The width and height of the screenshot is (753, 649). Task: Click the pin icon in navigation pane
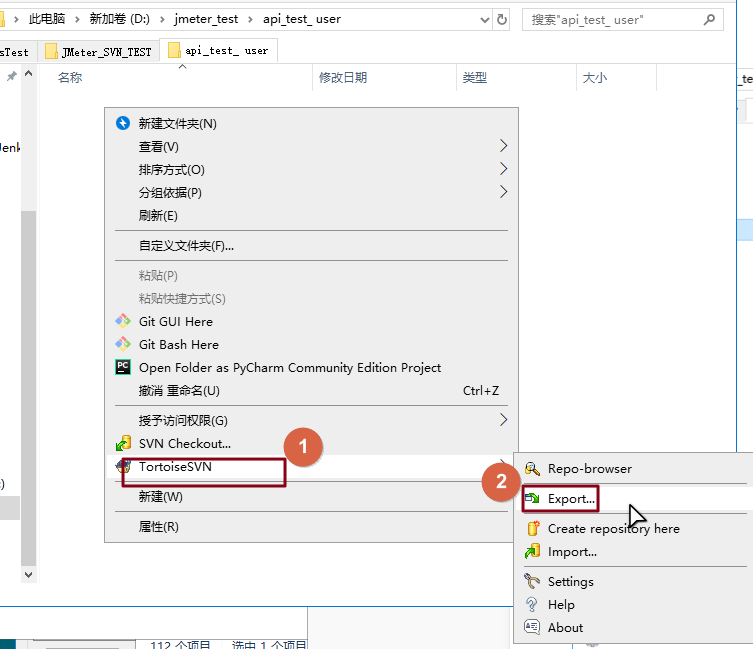click(12, 76)
